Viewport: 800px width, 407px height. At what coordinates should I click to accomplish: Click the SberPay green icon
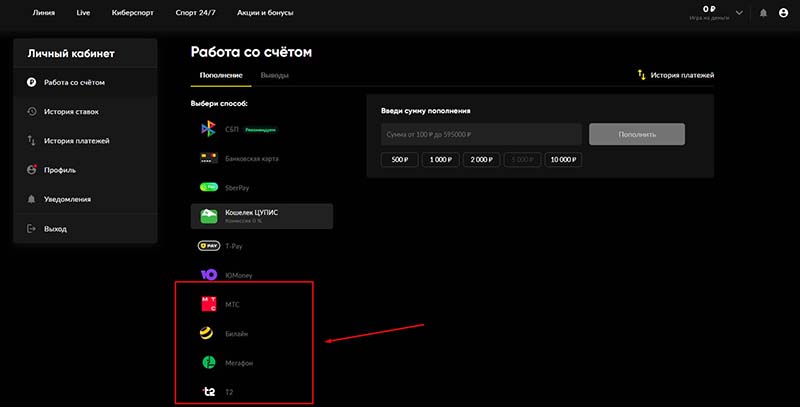pyautogui.click(x=209, y=187)
